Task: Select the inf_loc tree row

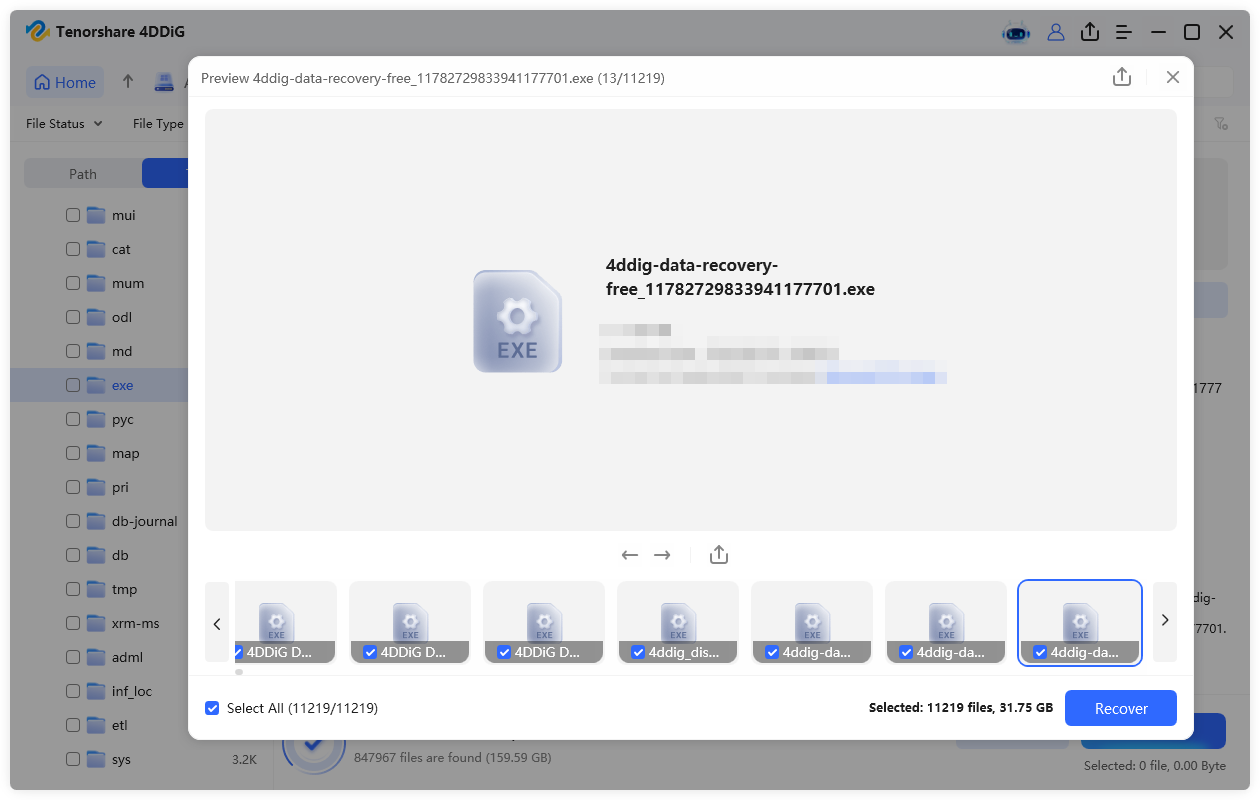Action: click(99, 691)
